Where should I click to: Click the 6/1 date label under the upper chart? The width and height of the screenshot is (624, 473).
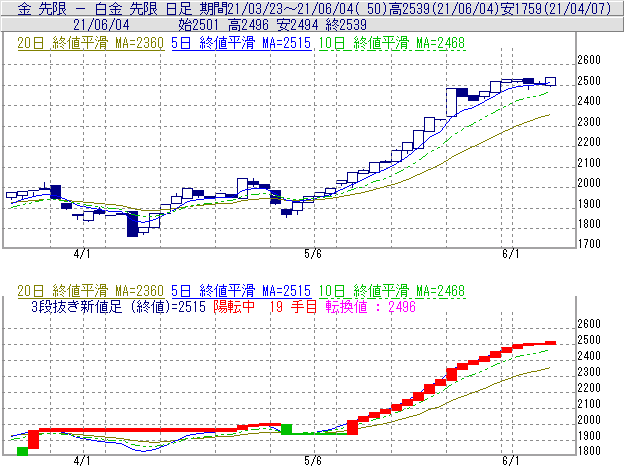coord(511,254)
